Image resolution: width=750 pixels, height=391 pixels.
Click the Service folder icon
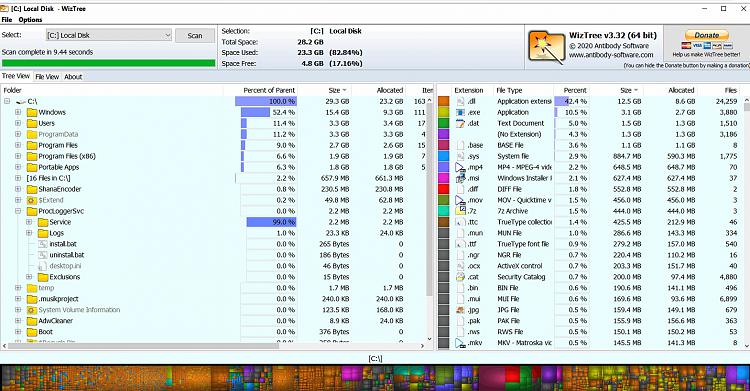point(43,223)
